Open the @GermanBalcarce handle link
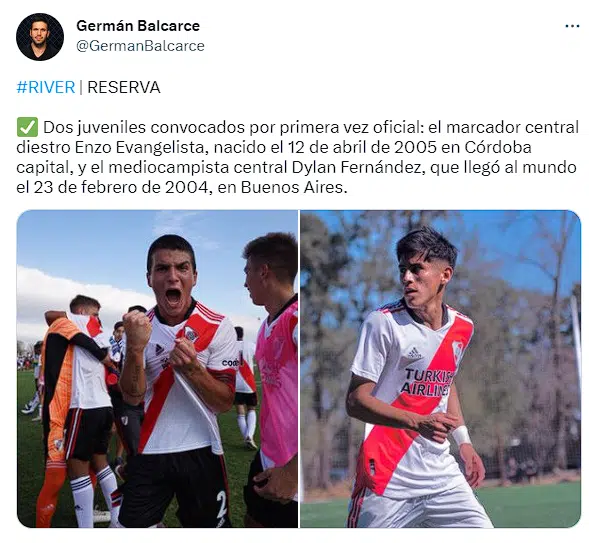Screen dimensions: 589x543 click(x=140, y=46)
